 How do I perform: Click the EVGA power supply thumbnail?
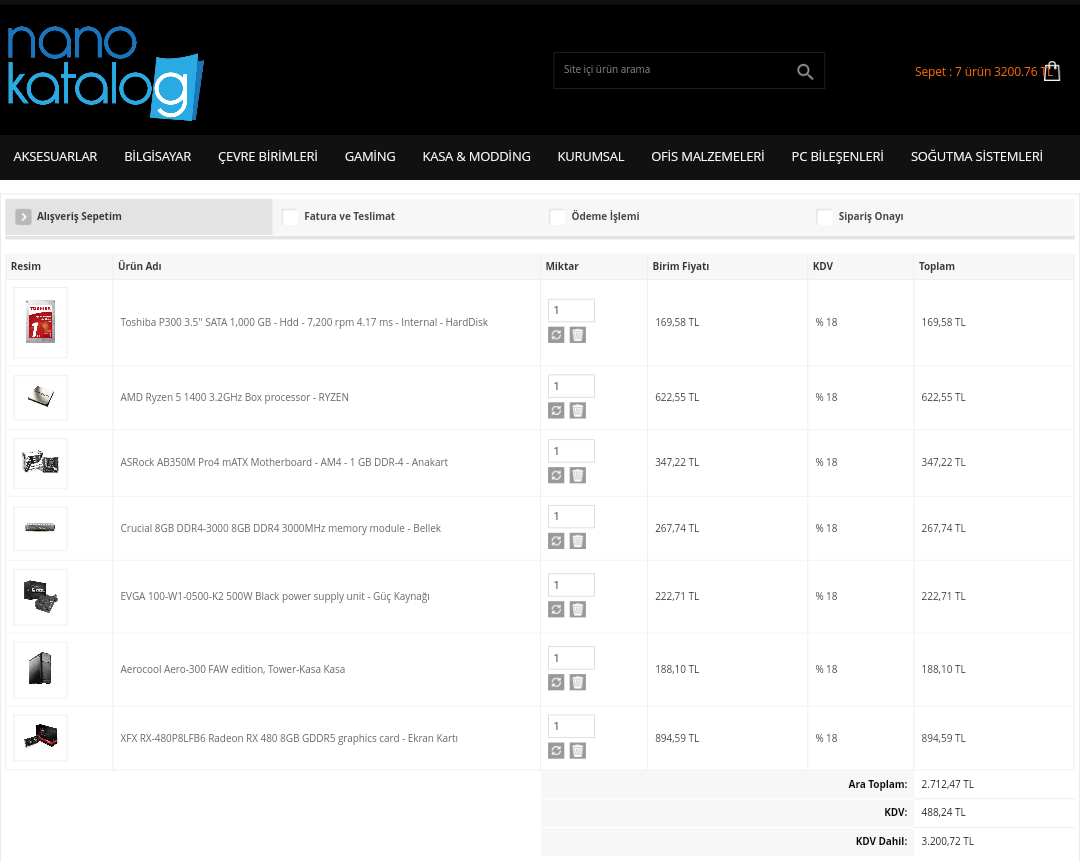pyautogui.click(x=41, y=596)
